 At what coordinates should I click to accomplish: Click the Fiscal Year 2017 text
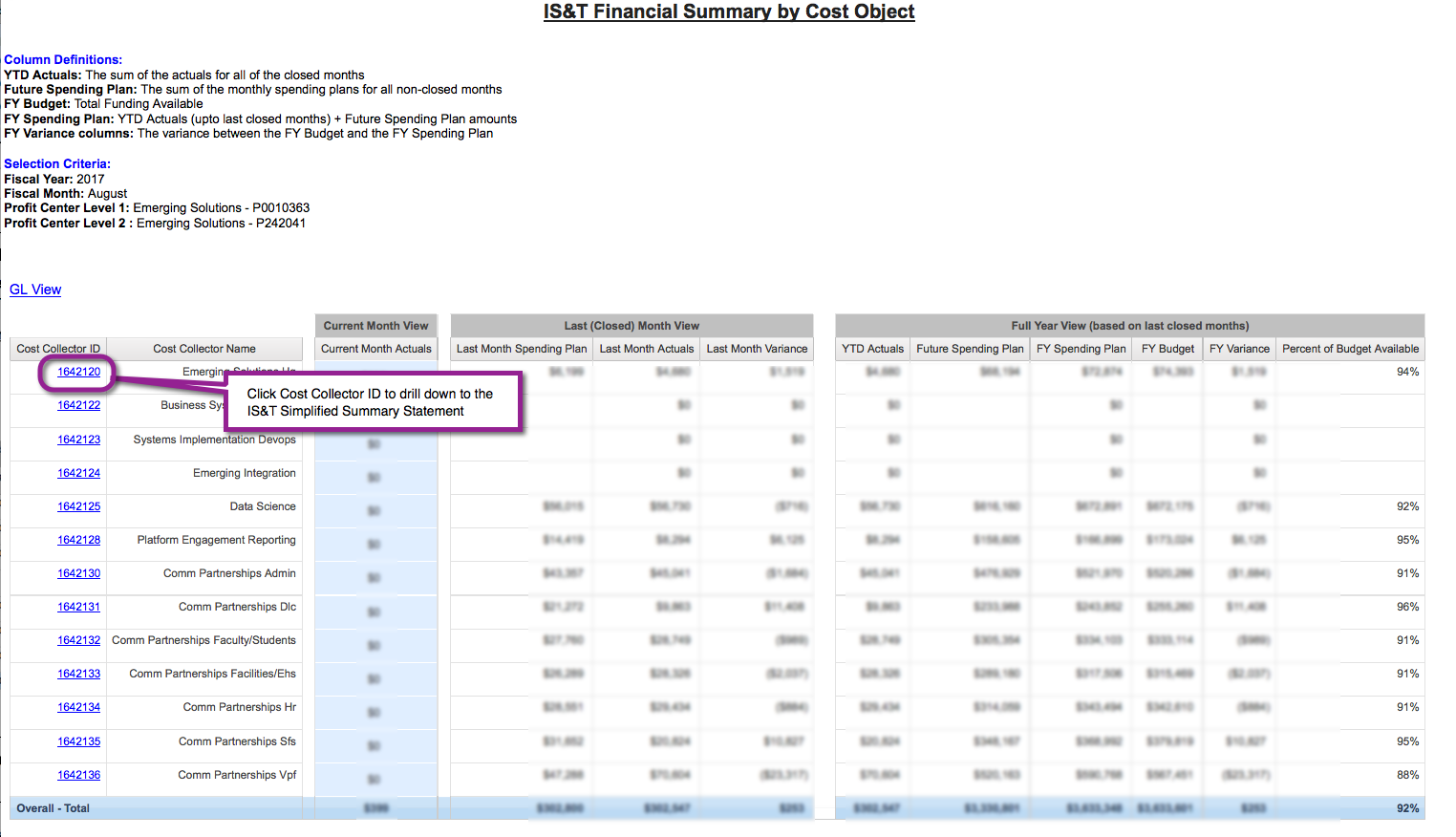[x=54, y=179]
